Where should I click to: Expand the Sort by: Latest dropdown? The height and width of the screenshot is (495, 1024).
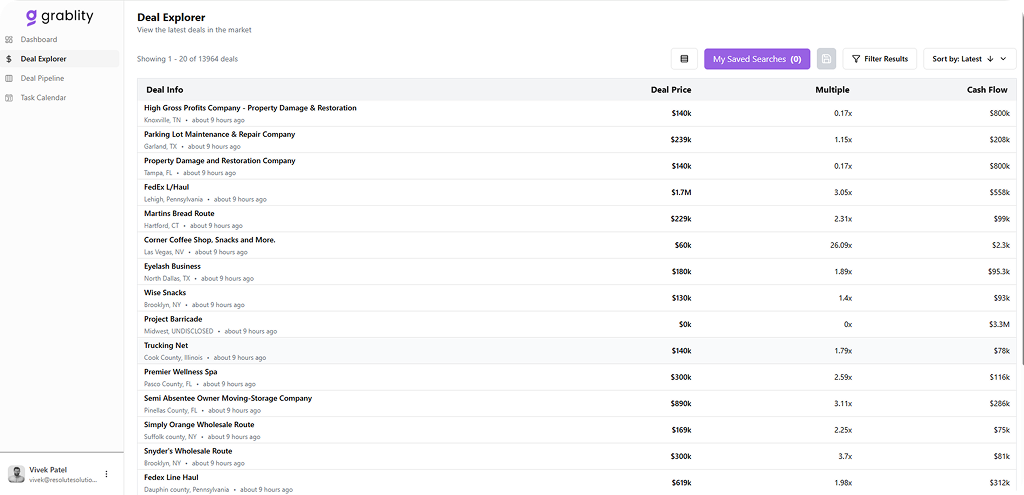point(969,59)
